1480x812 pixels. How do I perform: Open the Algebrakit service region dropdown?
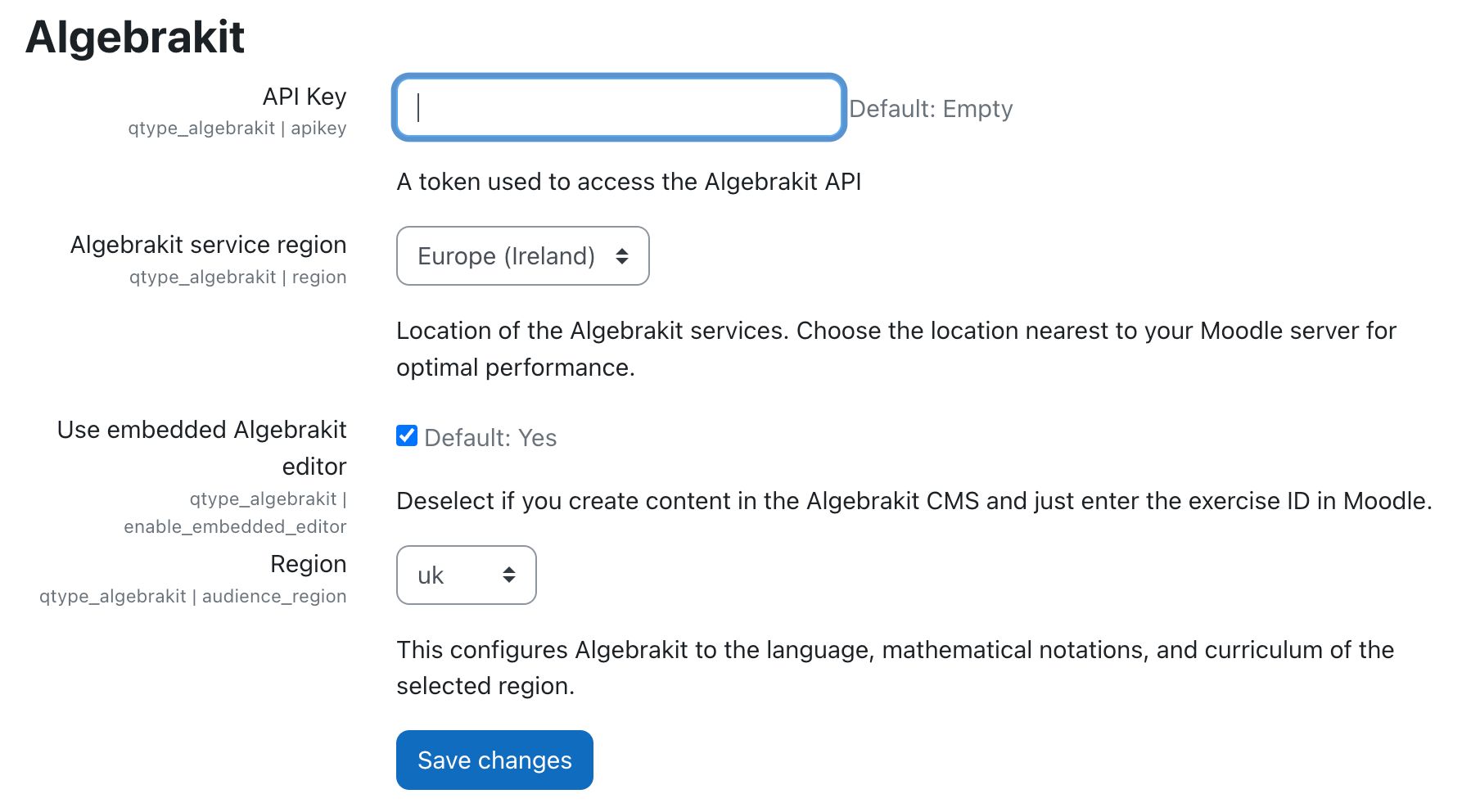pos(522,255)
